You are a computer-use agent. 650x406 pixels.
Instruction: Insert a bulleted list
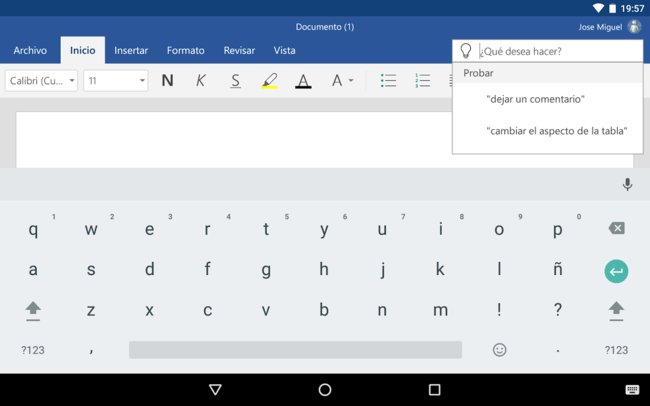pos(388,80)
